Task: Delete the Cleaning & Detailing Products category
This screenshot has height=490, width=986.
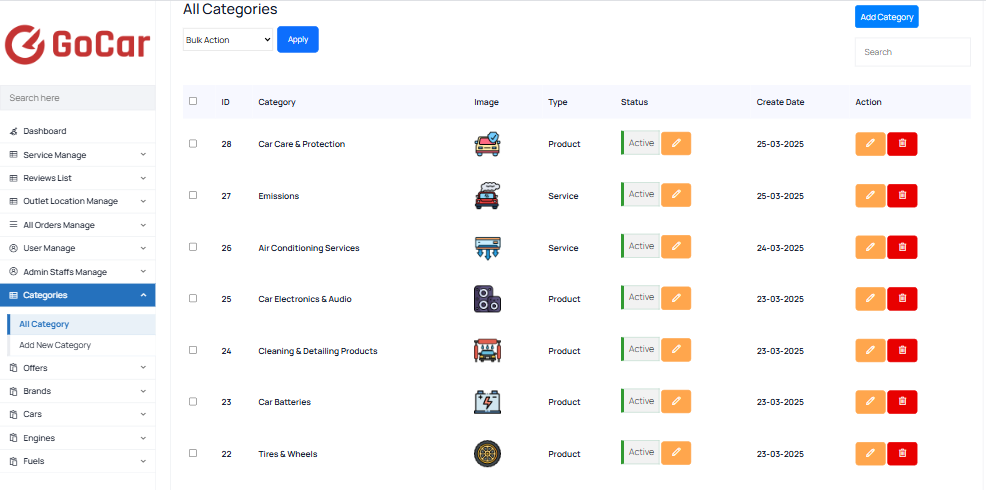Action: 902,350
